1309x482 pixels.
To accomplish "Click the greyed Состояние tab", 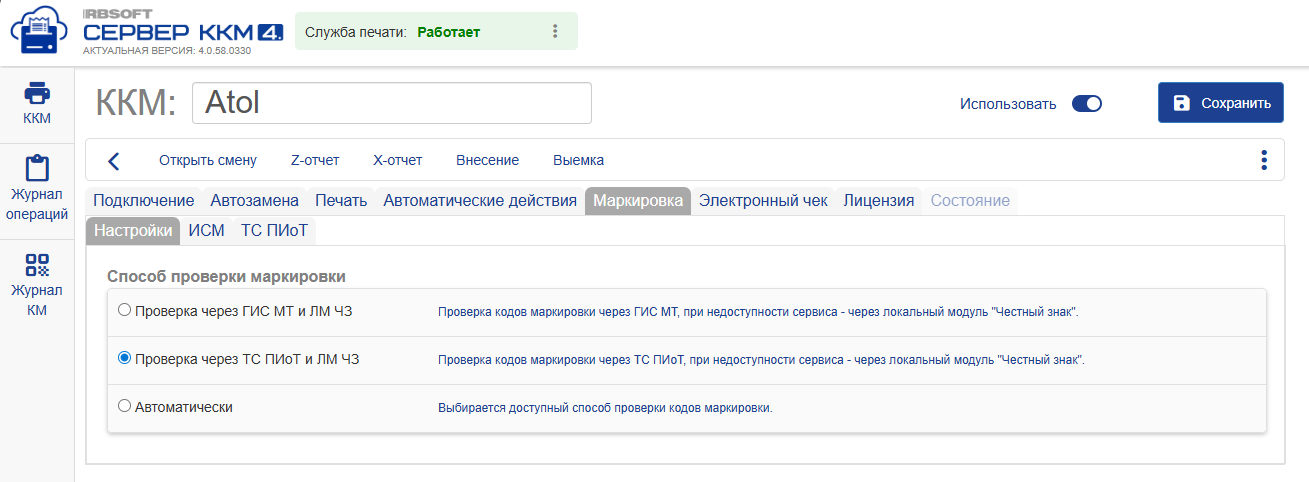I will (970, 201).
